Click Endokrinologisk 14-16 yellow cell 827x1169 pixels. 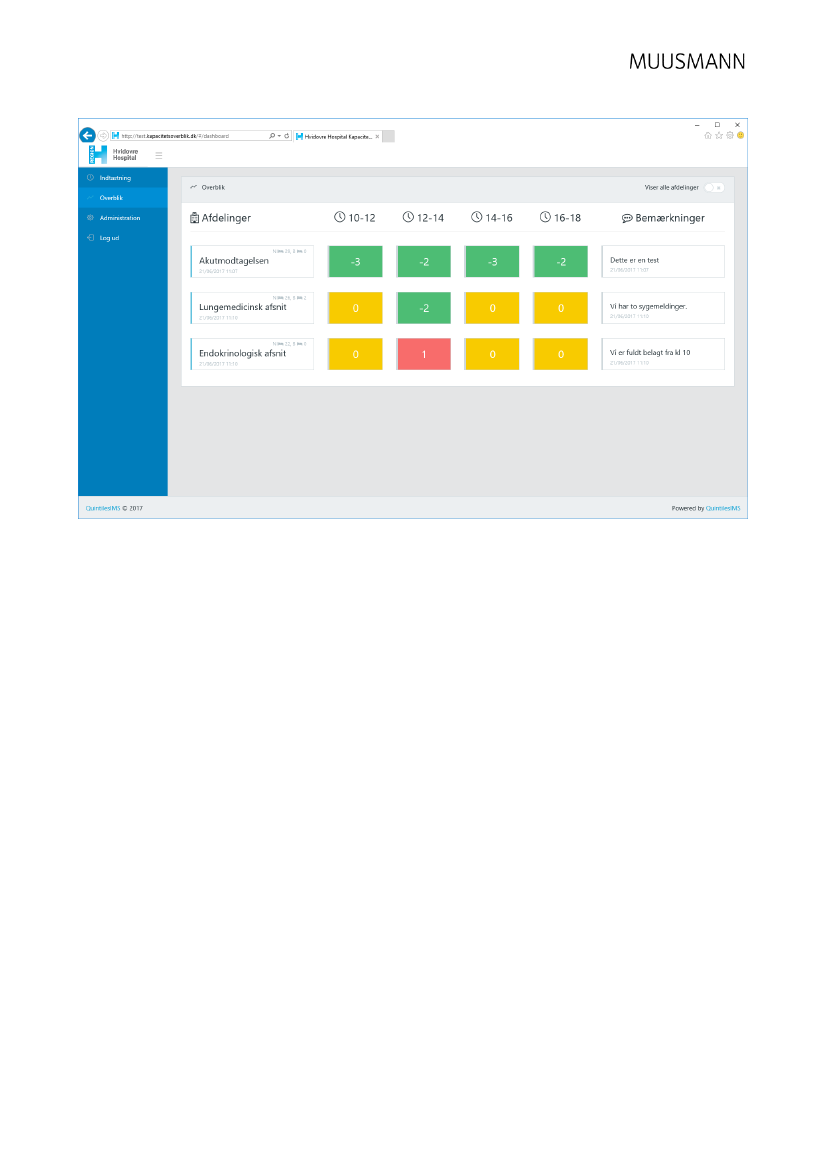[492, 354]
